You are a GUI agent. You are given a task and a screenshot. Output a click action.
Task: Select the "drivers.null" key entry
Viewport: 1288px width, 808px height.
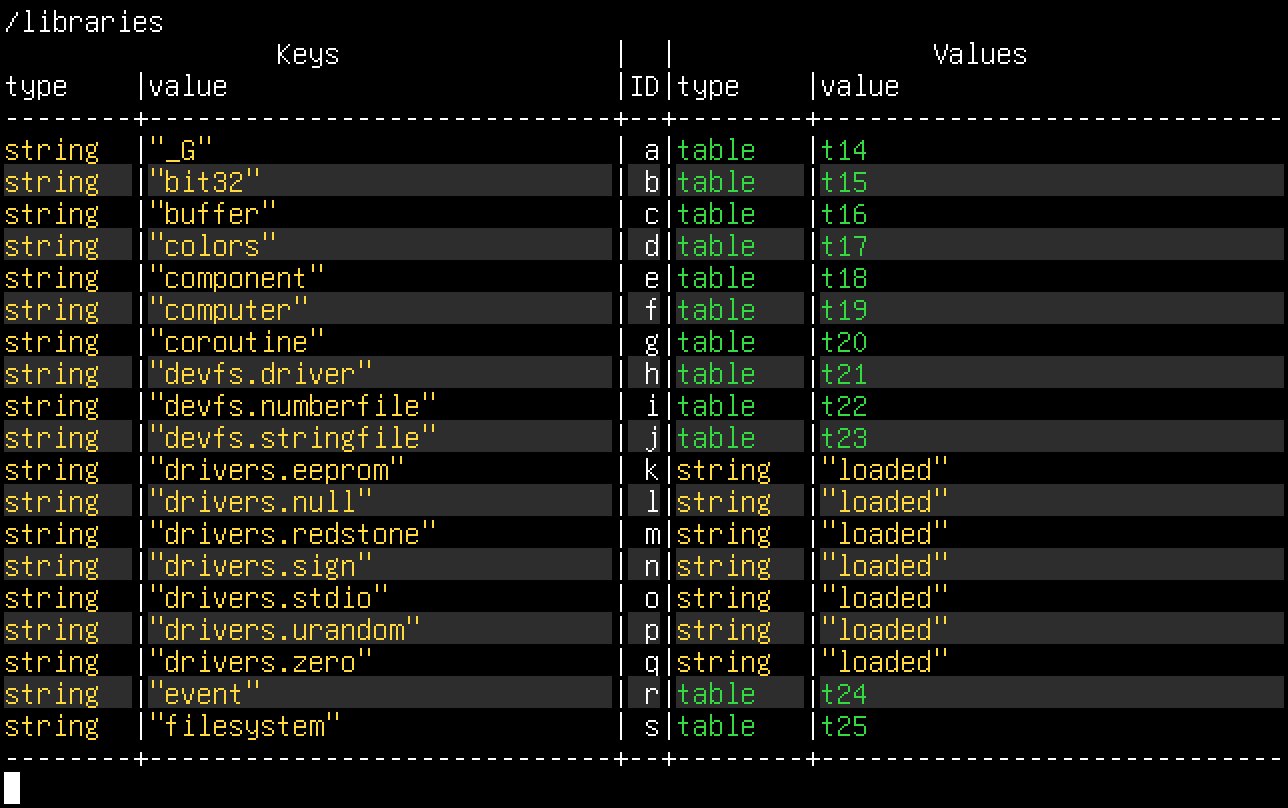tap(261, 502)
